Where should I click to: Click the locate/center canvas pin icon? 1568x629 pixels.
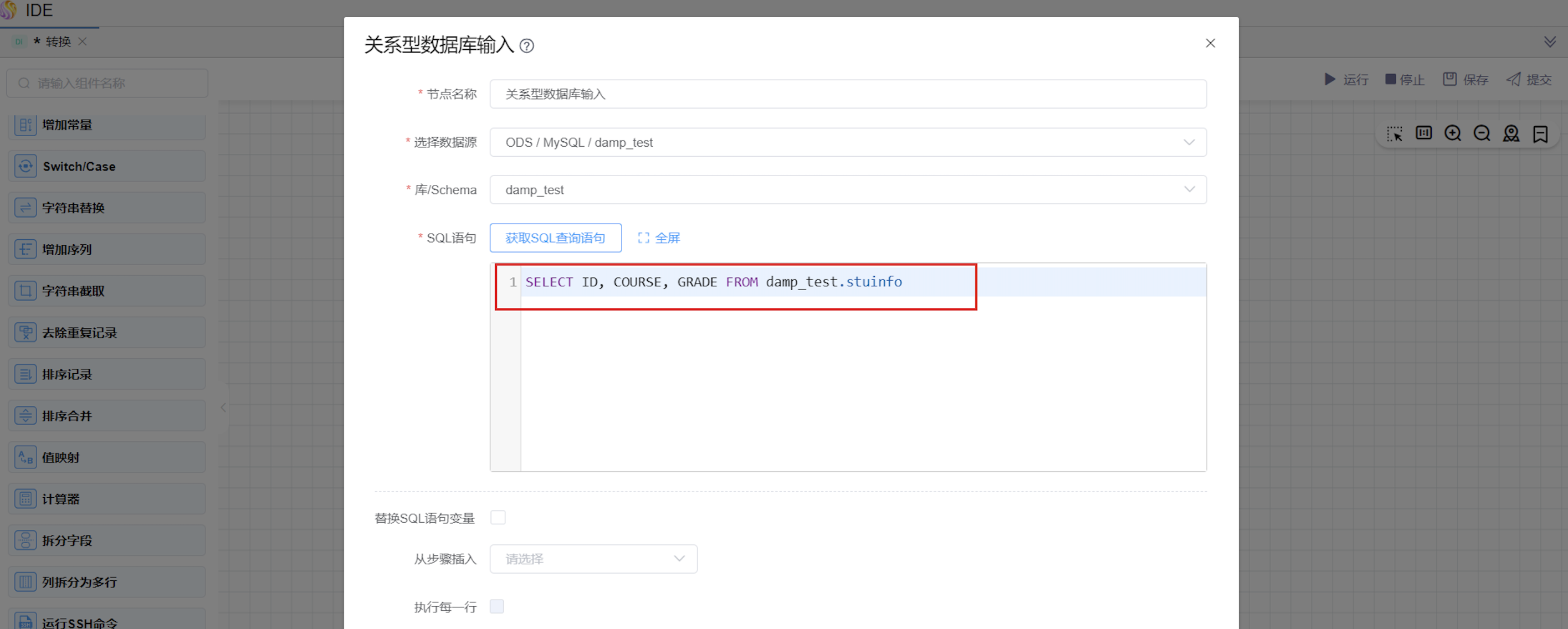pyautogui.click(x=1511, y=133)
